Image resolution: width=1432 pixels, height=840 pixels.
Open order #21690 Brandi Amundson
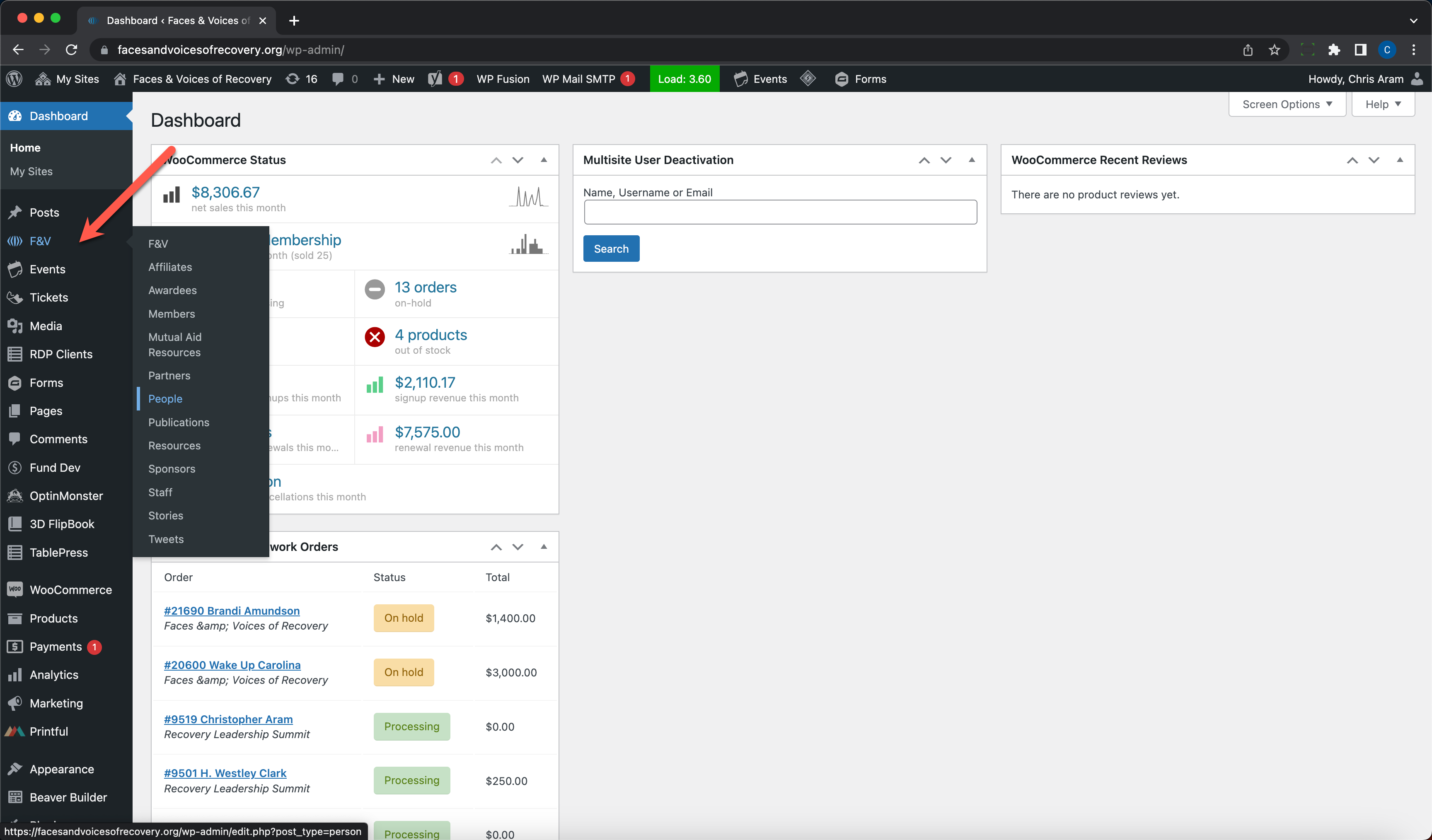click(232, 611)
